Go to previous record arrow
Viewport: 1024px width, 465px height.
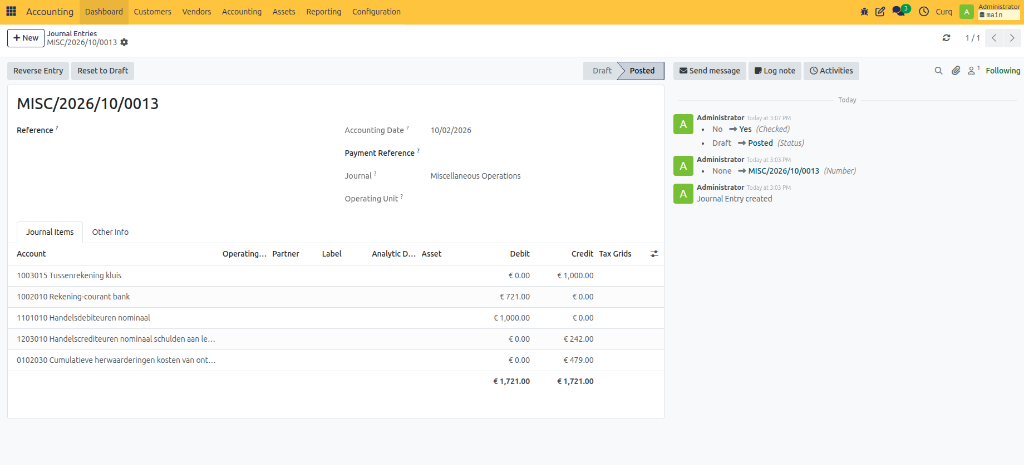(x=994, y=38)
